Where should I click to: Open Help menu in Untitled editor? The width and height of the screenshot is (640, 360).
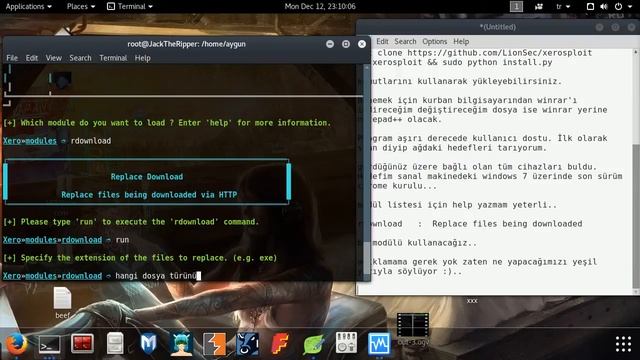(x=461, y=42)
